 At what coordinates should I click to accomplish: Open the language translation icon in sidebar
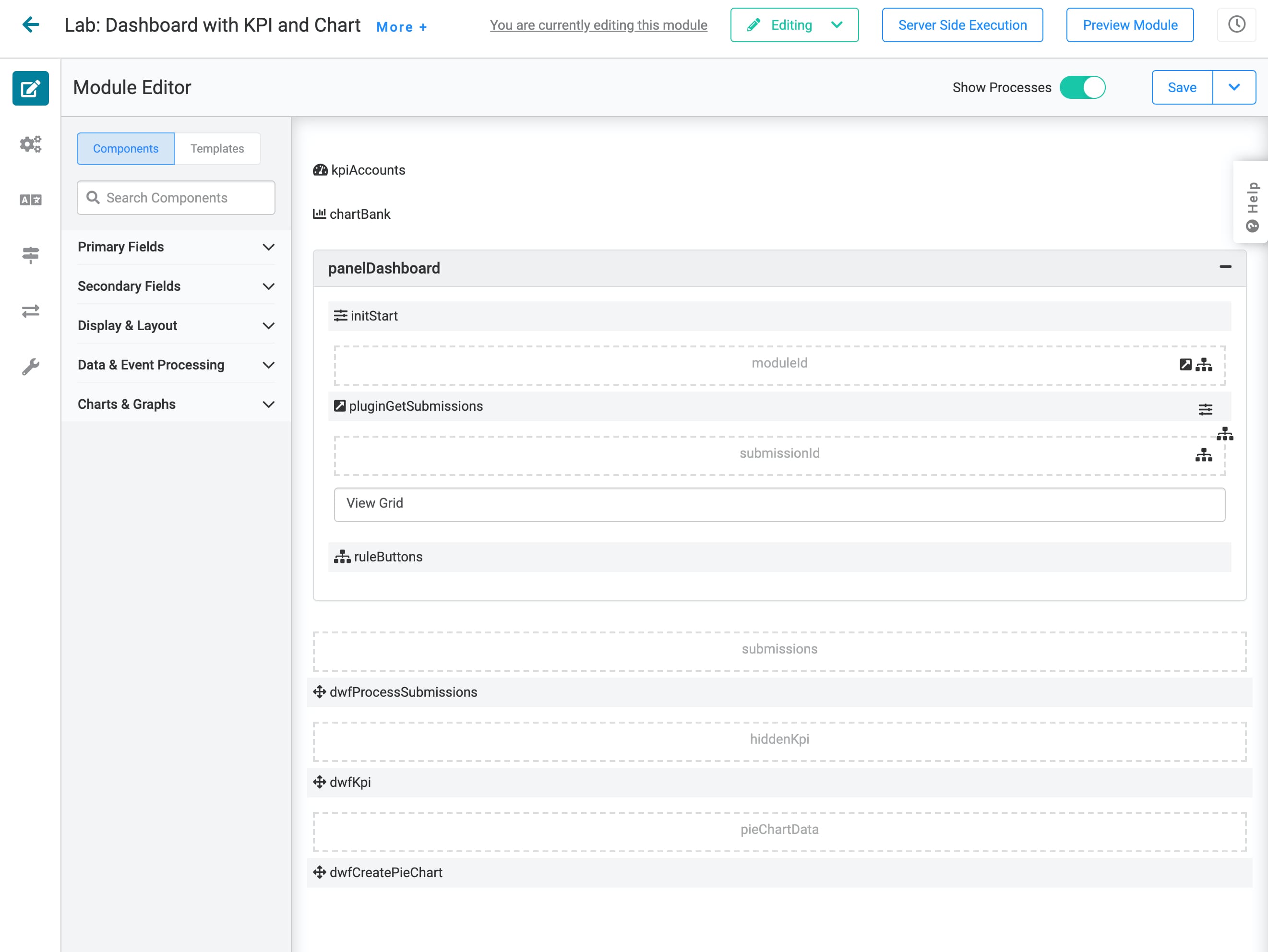click(30, 200)
